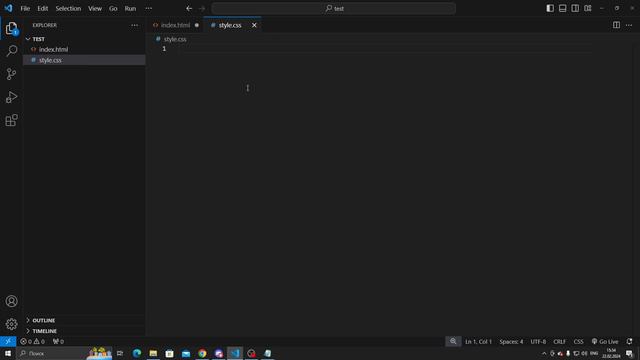The width and height of the screenshot is (640, 360).
Task: Open the Search view in activity bar
Action: [x=11, y=51]
